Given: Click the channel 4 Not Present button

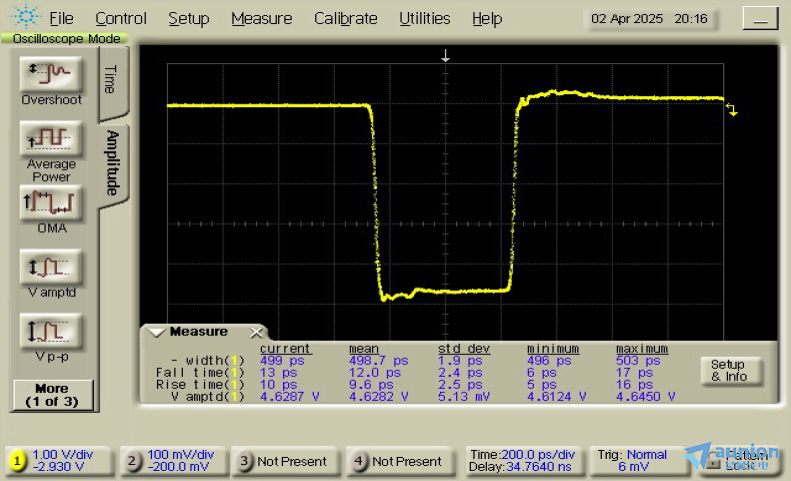Looking at the screenshot, I should 397,461.
